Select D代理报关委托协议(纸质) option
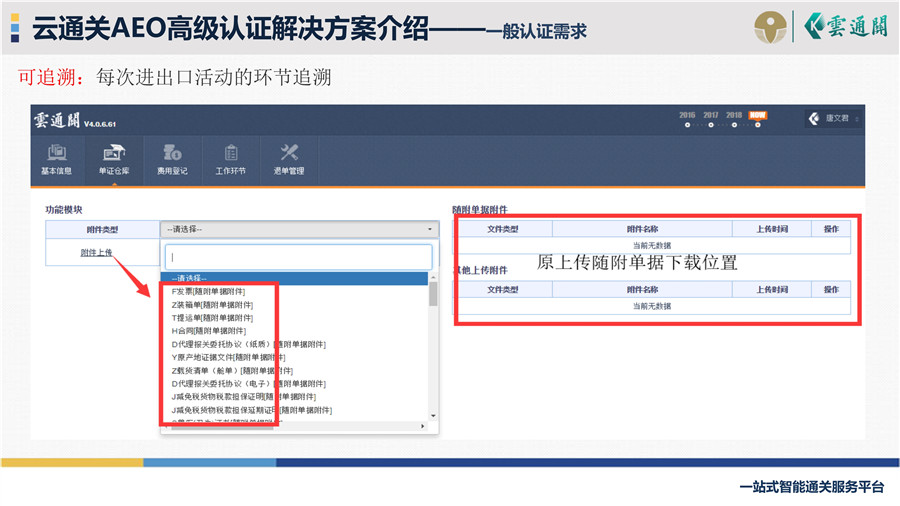The image size is (900, 506). pyautogui.click(x=249, y=344)
